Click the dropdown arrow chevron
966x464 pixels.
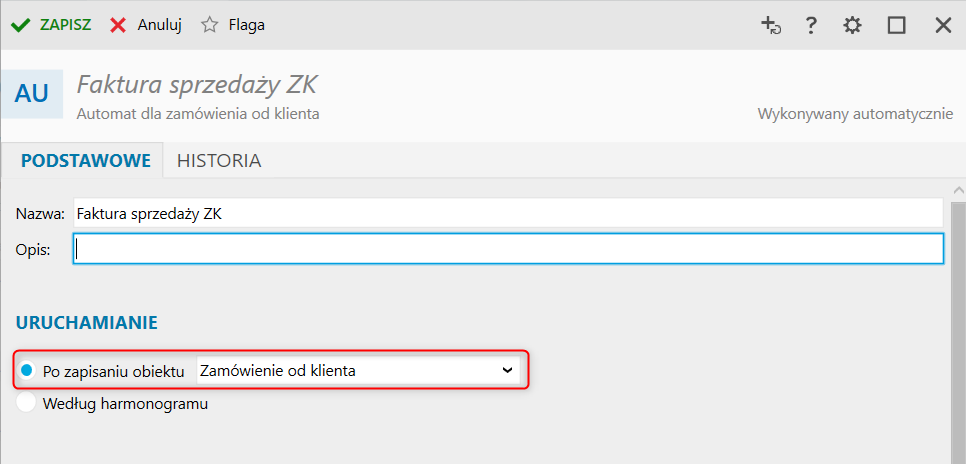pos(508,370)
